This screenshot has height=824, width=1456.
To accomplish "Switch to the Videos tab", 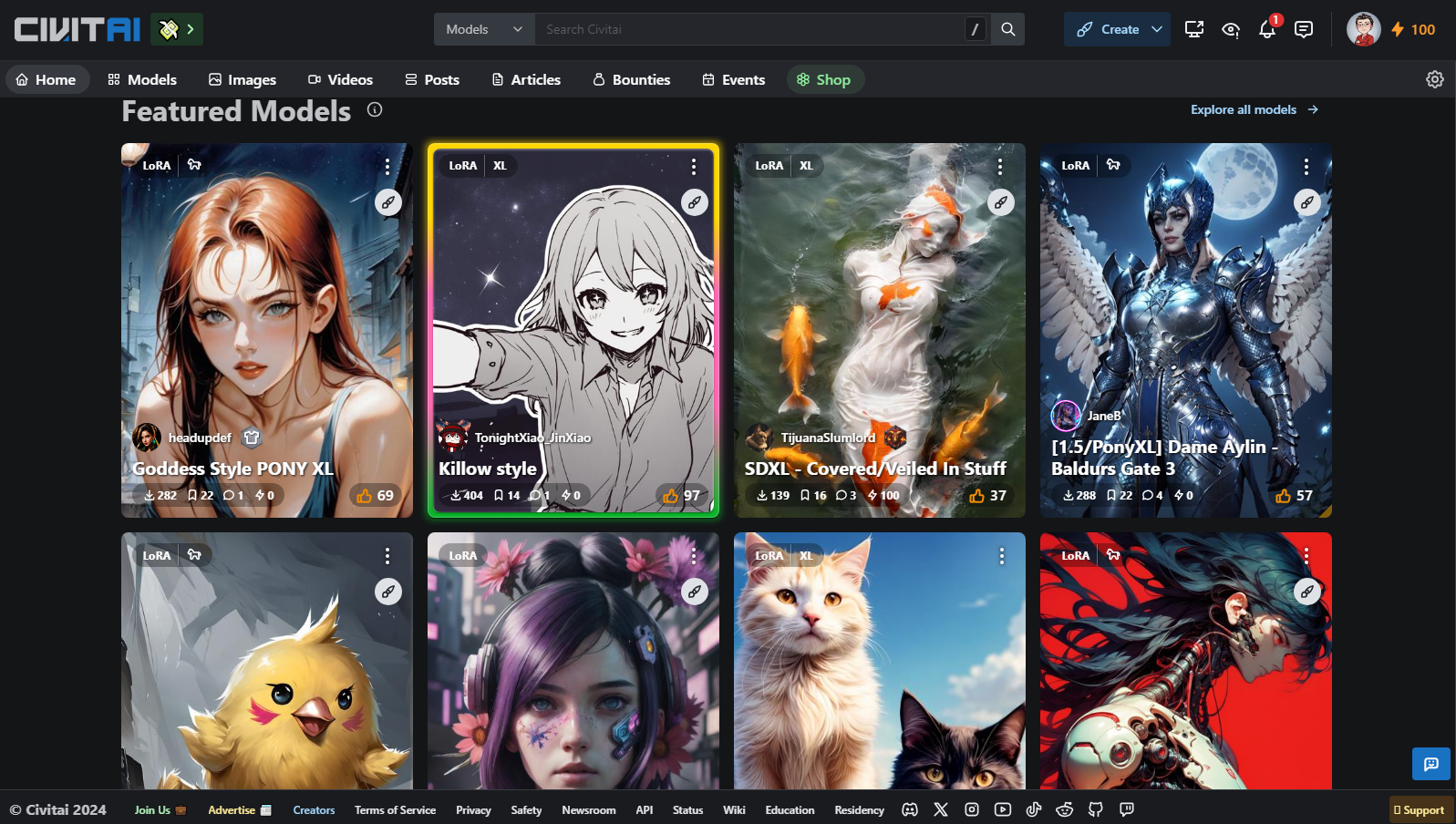I will (x=340, y=79).
